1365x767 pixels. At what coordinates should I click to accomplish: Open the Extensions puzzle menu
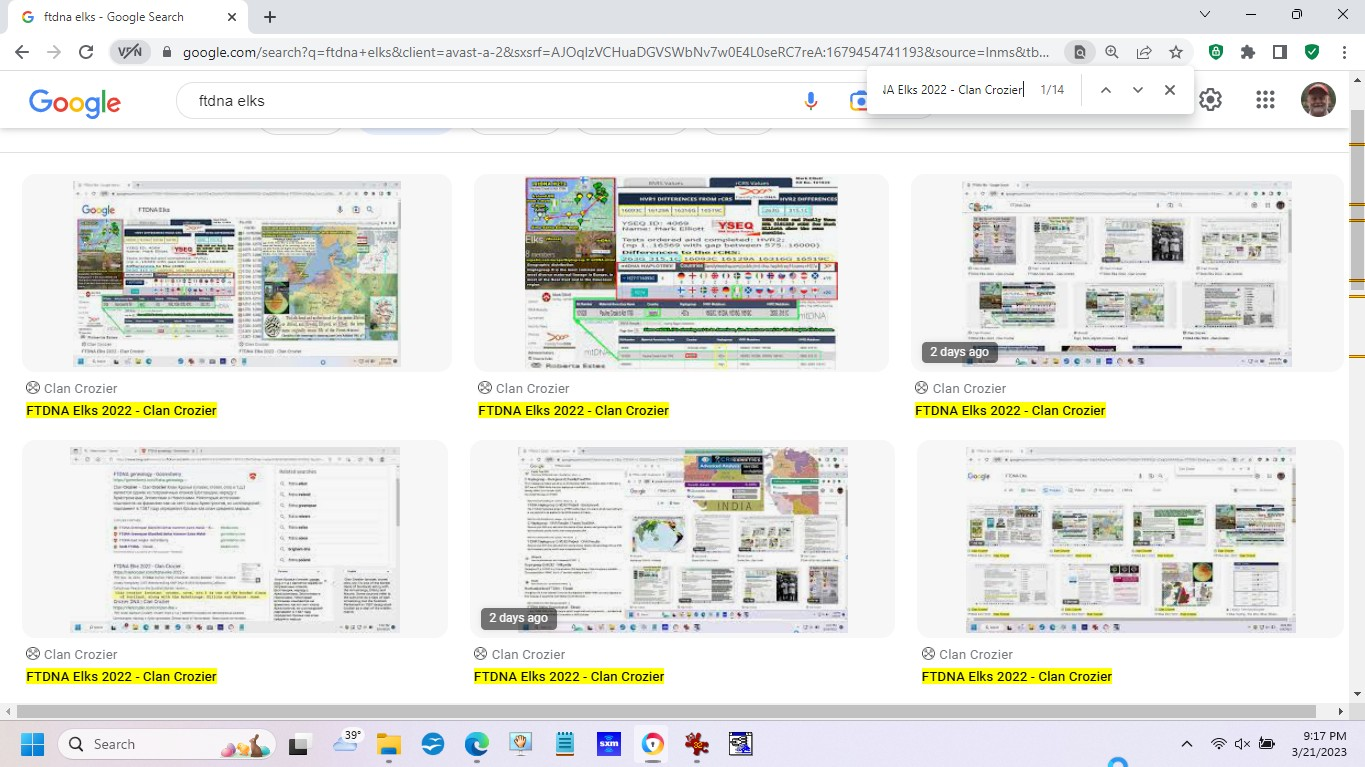tap(1248, 52)
